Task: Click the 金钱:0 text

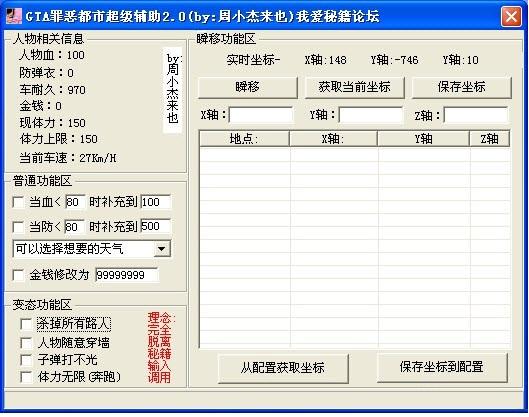Action: click(40, 106)
